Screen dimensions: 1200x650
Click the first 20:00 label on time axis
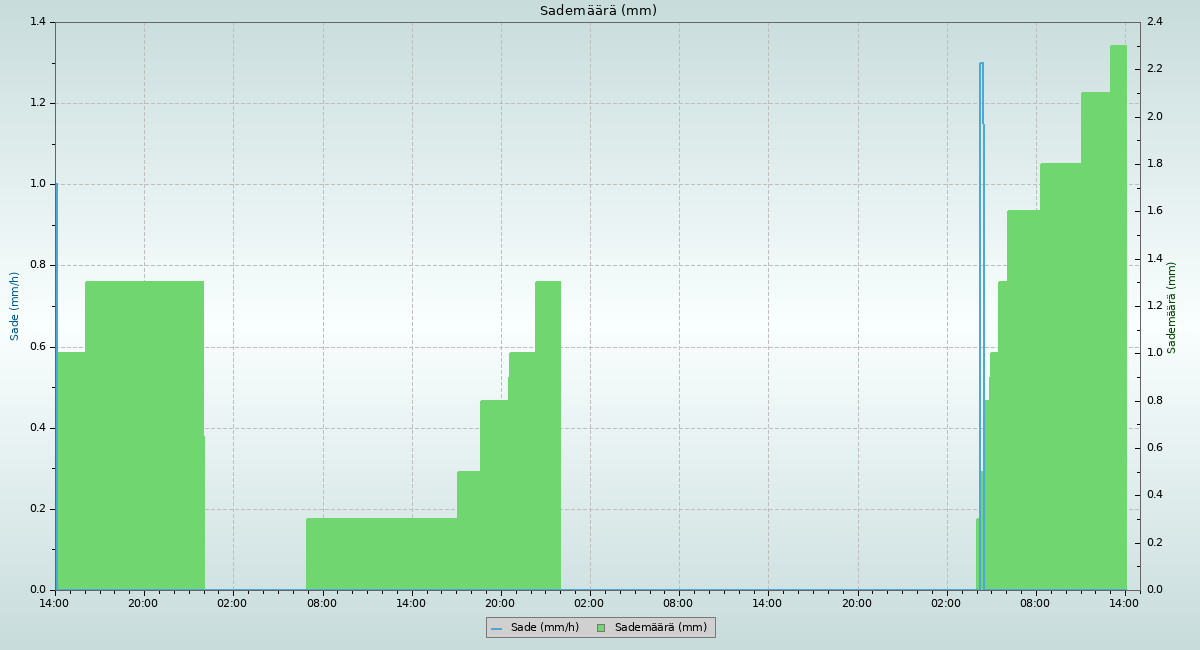[x=144, y=603]
